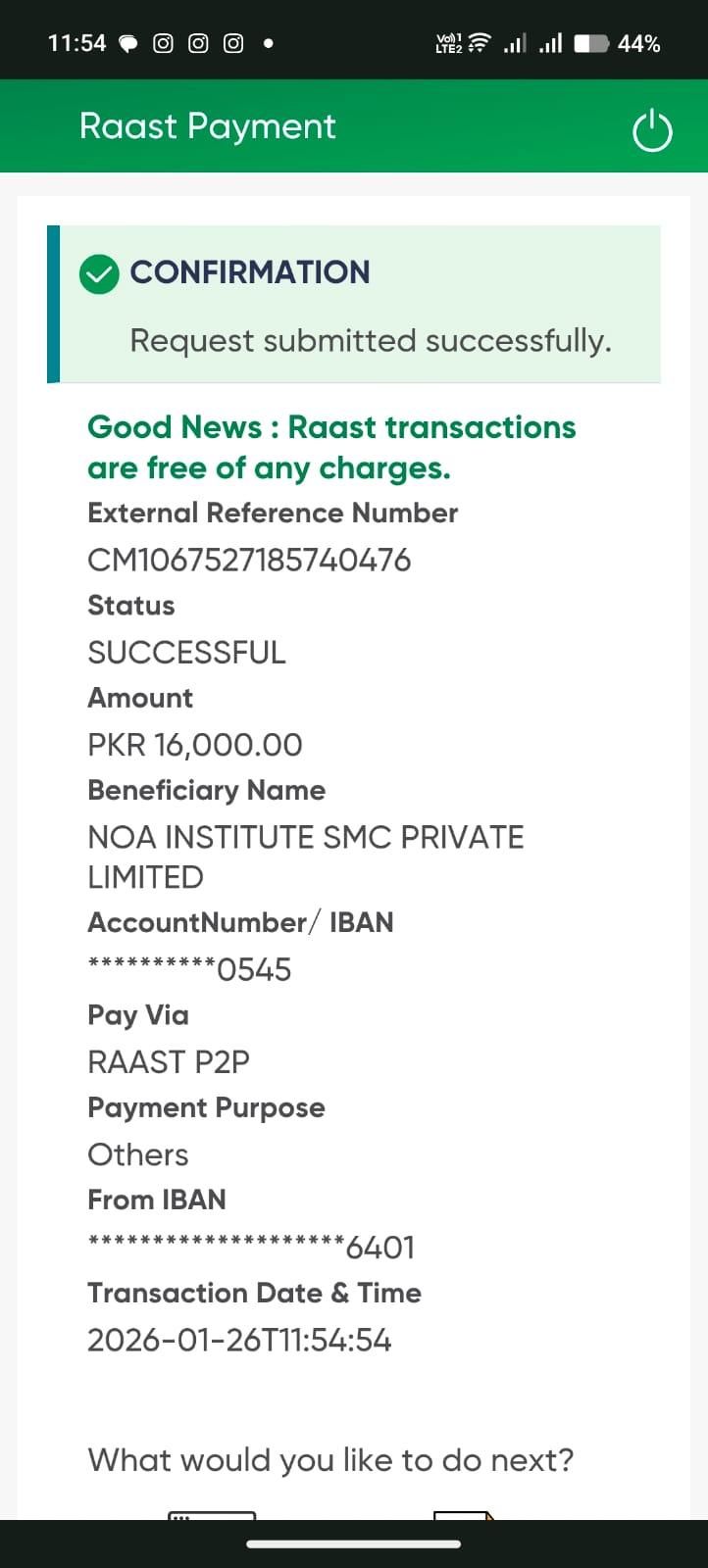The width and height of the screenshot is (708, 1568).
Task: Select the transaction timestamp 2026-01-26T11:54:54
Action: pyautogui.click(x=239, y=1340)
